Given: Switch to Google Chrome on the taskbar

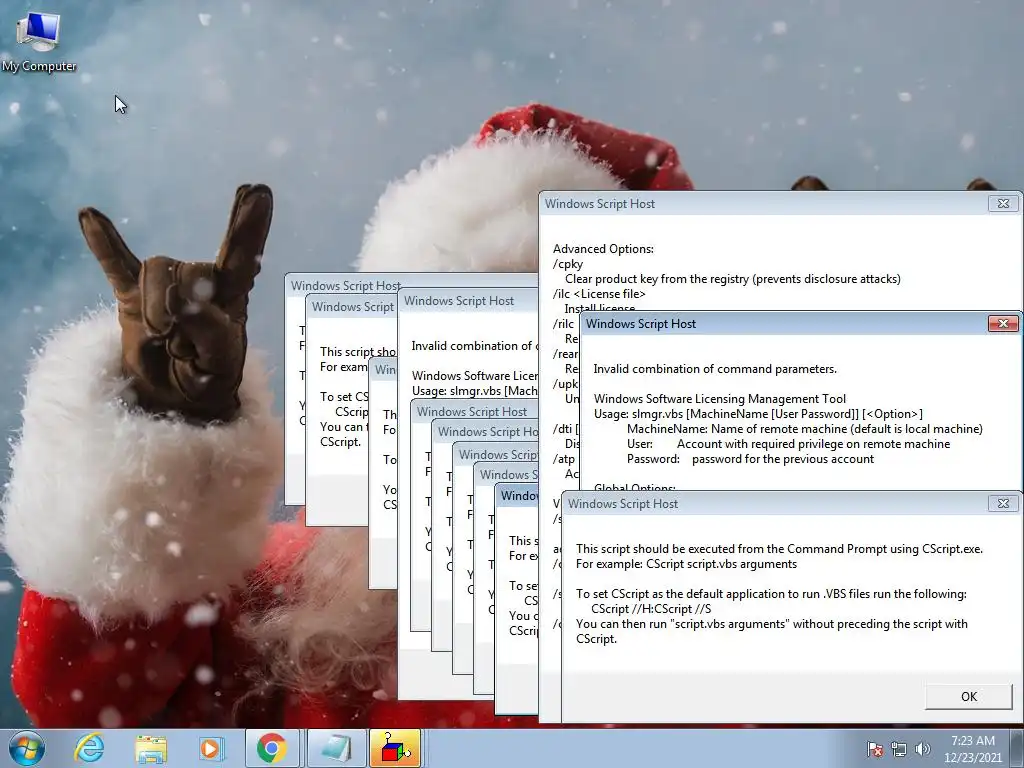Looking at the screenshot, I should coord(272,748).
